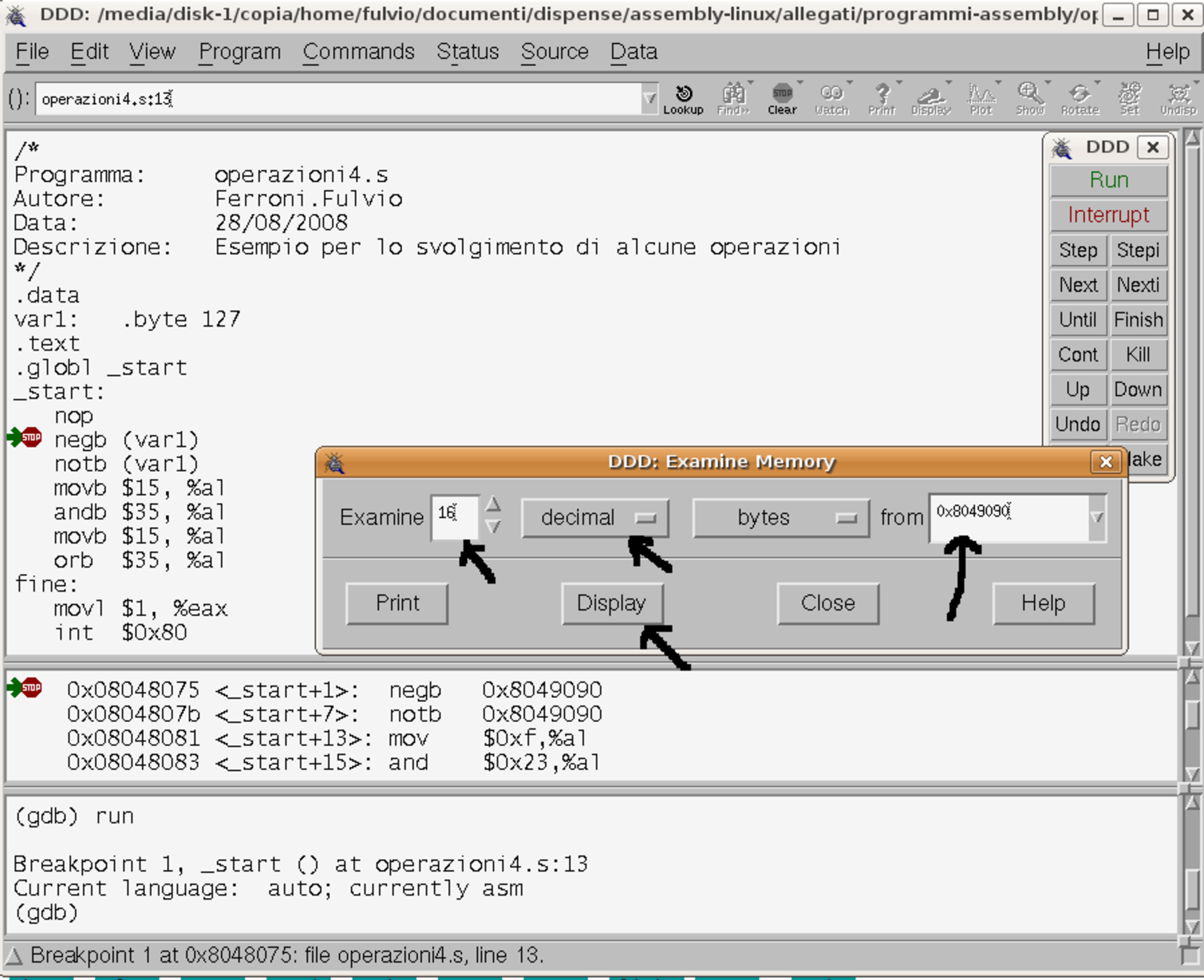Open the Edit menu
Image resolution: width=1204 pixels, height=980 pixels.
tap(90, 52)
